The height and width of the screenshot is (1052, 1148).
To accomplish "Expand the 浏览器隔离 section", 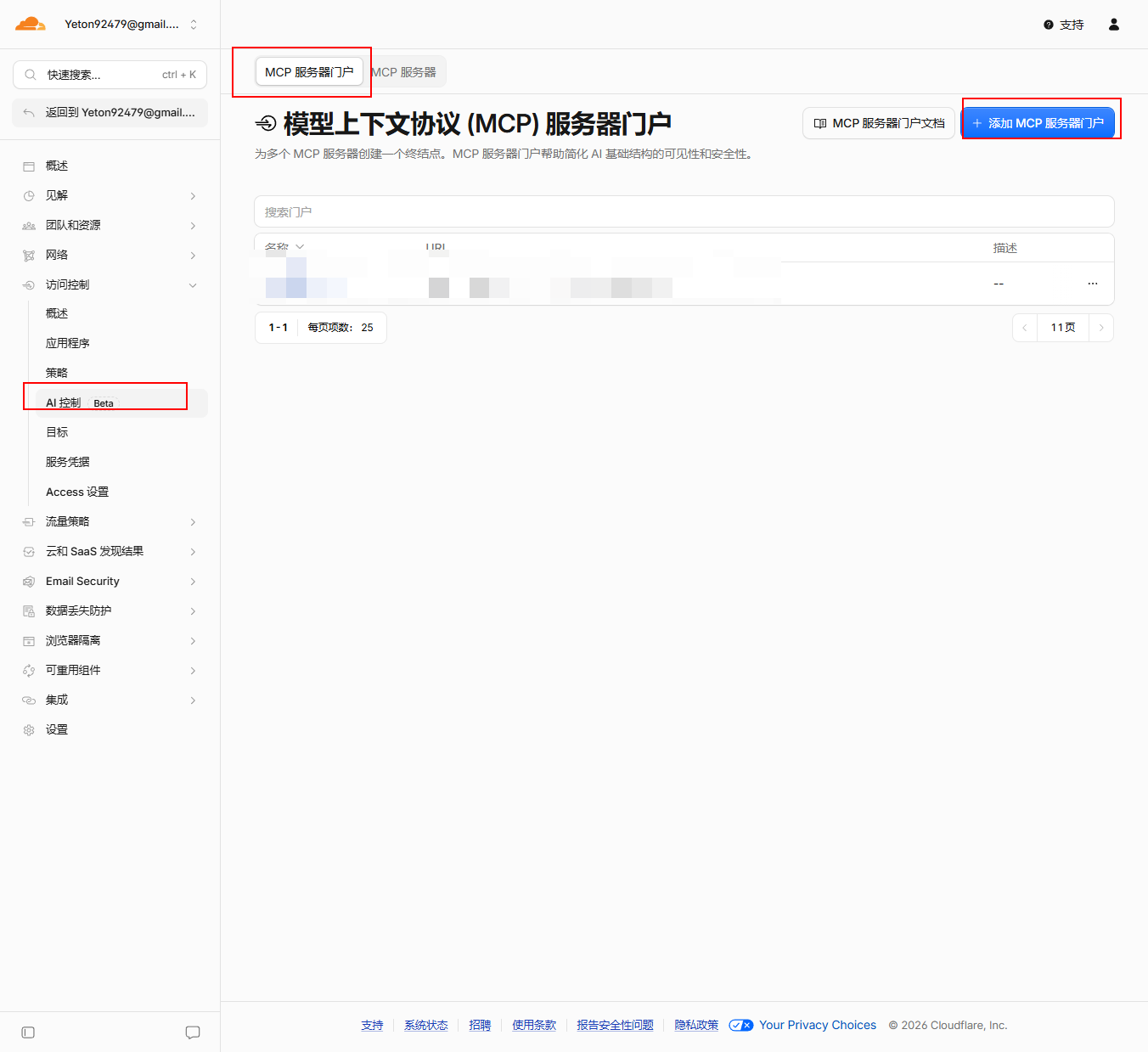I will 110,640.
